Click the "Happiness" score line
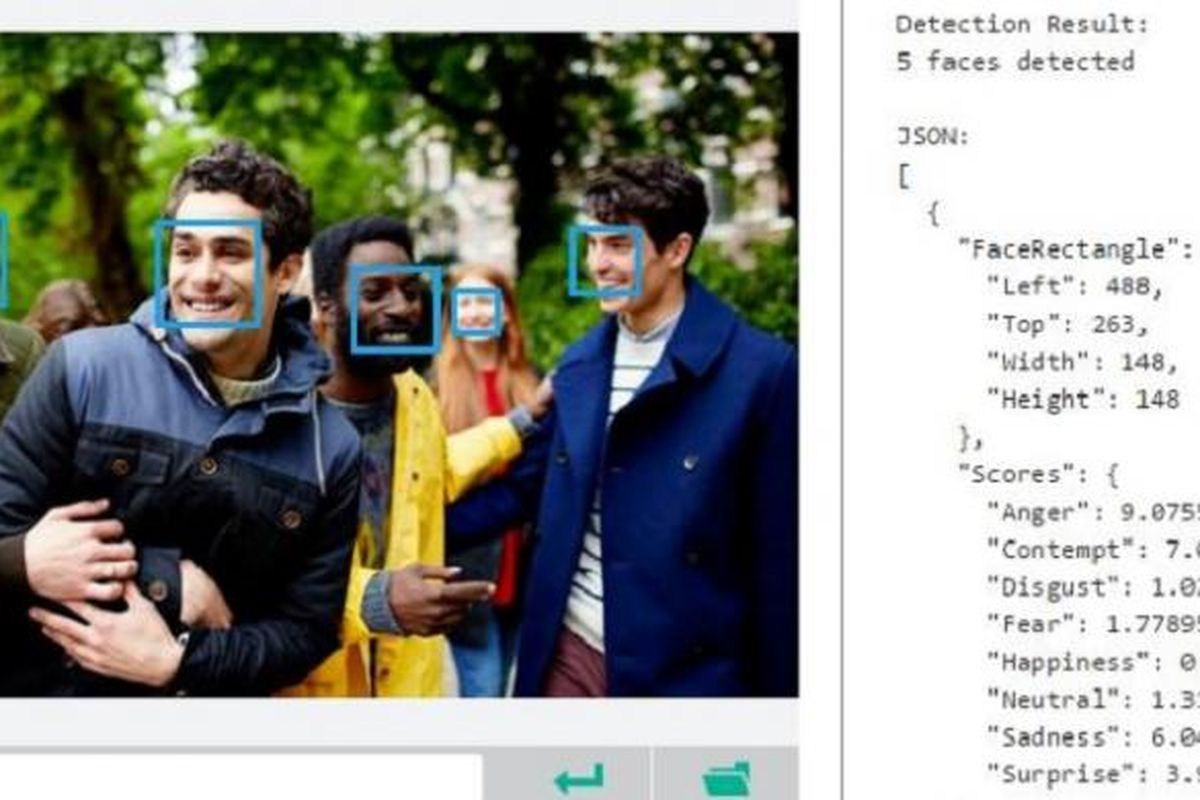The width and height of the screenshot is (1200, 800). coord(1090,662)
